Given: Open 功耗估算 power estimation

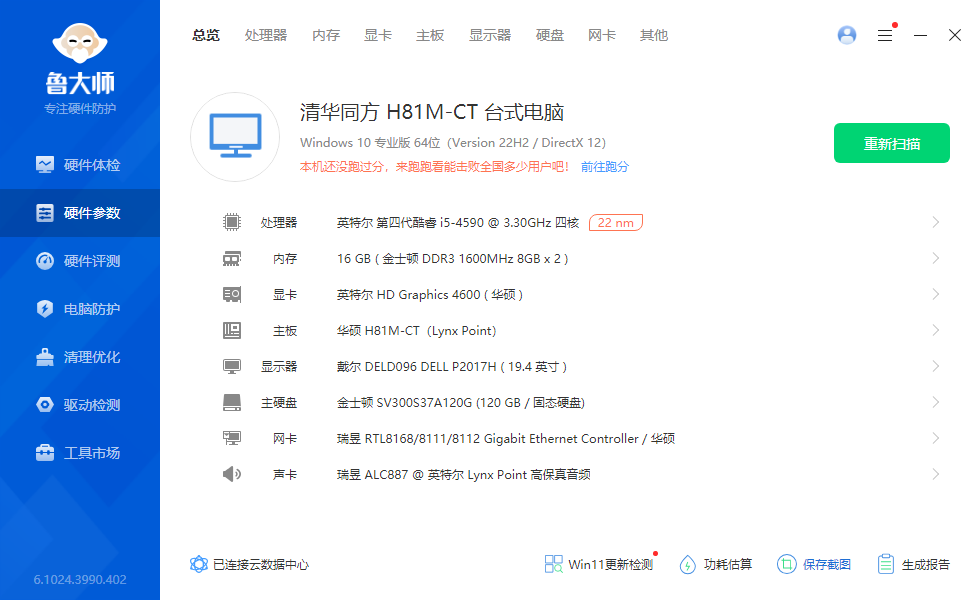Looking at the screenshot, I should pyautogui.click(x=716, y=564).
